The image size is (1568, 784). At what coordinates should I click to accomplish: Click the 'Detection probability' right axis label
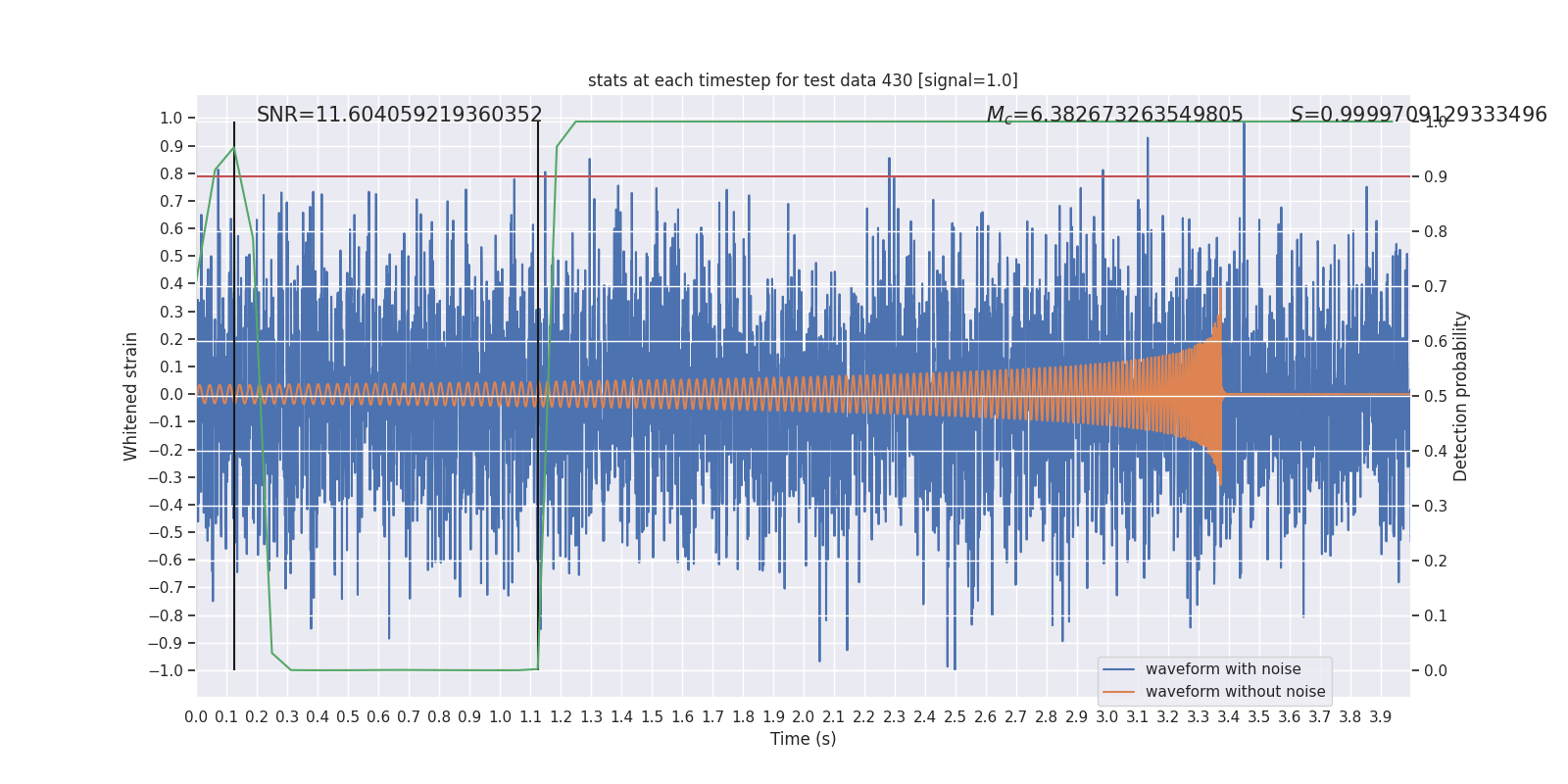coord(1461,396)
